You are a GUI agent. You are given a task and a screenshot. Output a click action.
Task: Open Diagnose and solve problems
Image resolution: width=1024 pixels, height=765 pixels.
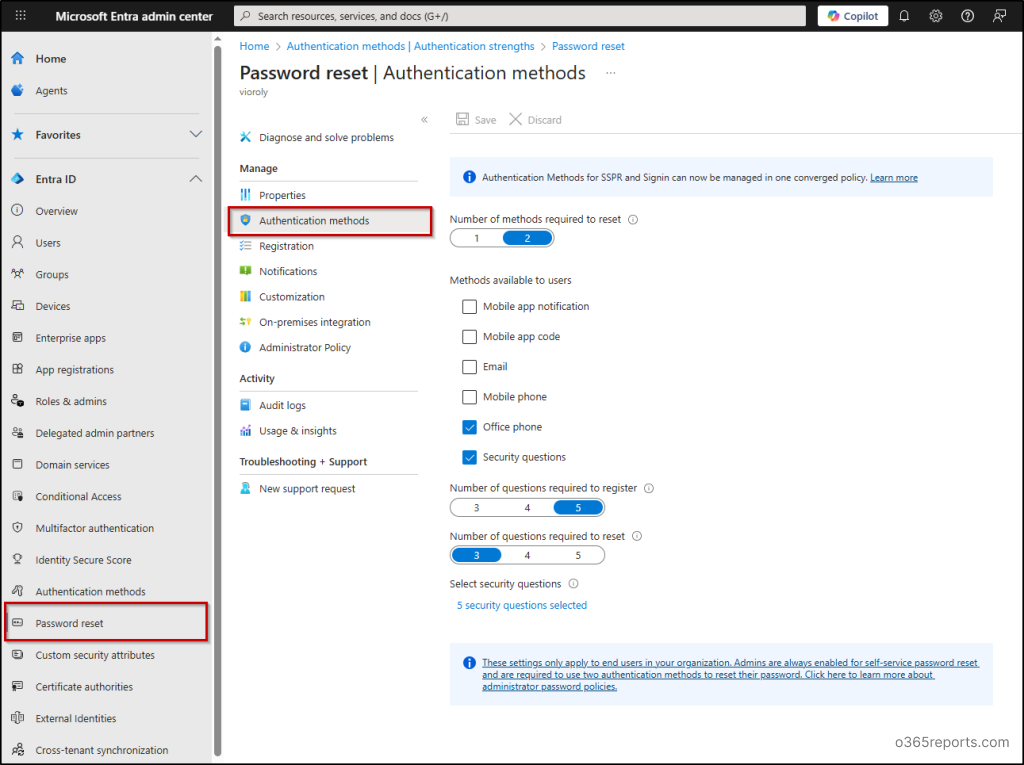coord(329,137)
